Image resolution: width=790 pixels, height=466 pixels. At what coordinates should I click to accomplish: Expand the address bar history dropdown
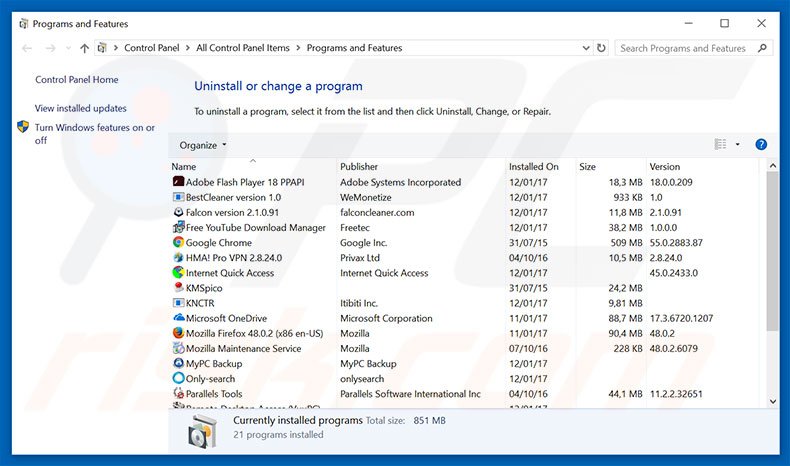click(586, 48)
